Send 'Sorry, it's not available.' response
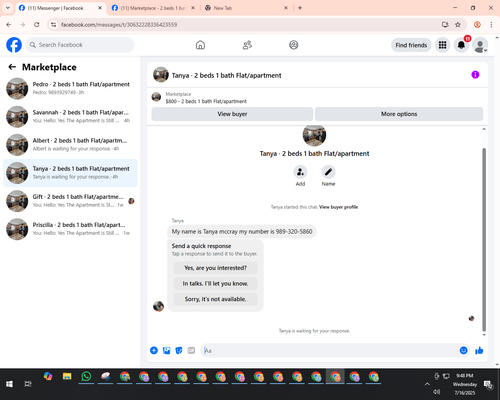 point(215,299)
